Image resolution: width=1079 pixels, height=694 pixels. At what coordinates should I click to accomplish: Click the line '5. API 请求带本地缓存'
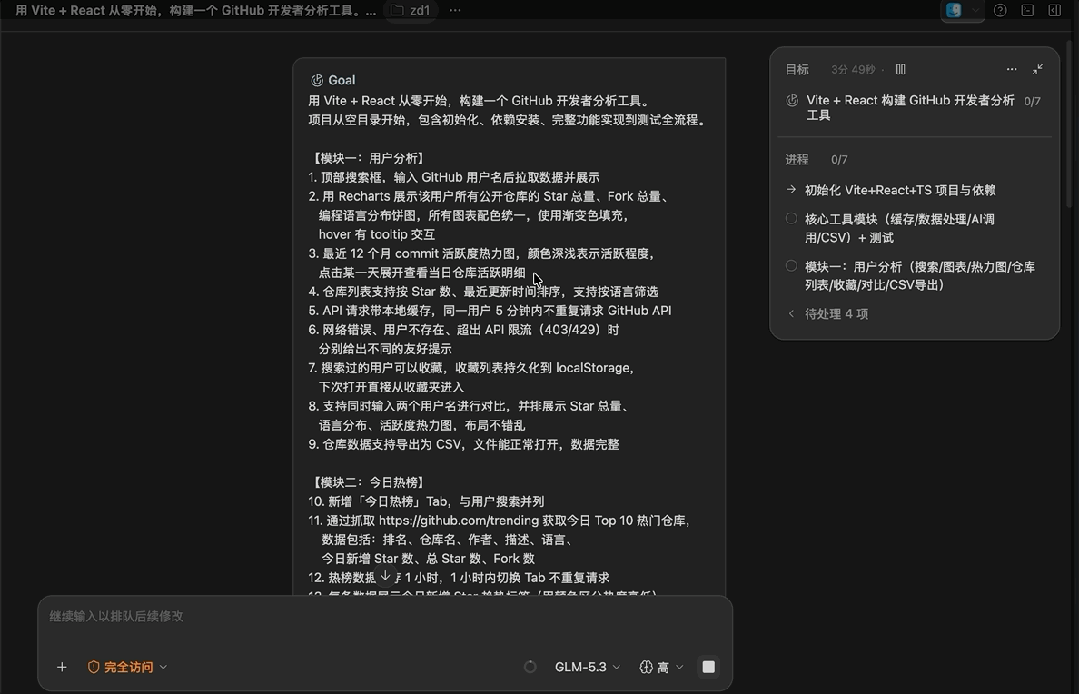tap(490, 310)
